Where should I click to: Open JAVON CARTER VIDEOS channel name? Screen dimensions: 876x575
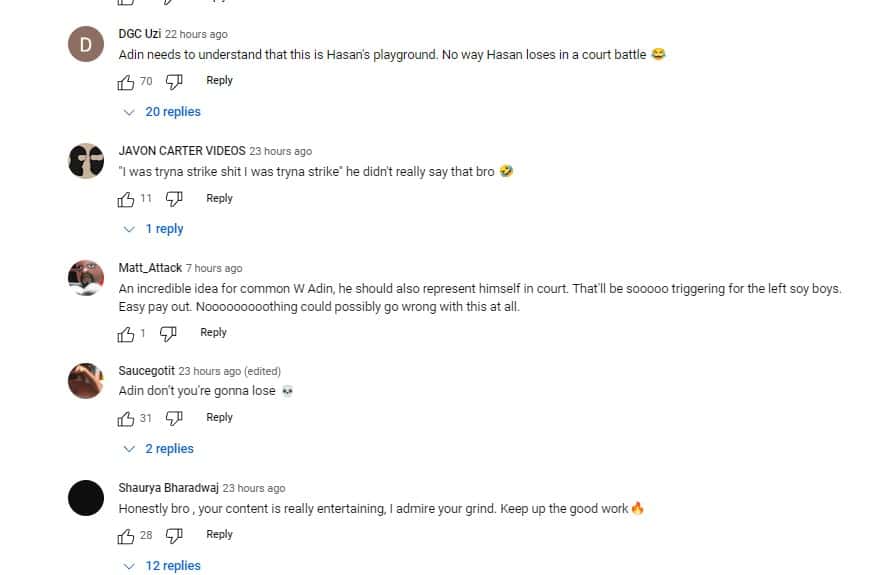(181, 151)
